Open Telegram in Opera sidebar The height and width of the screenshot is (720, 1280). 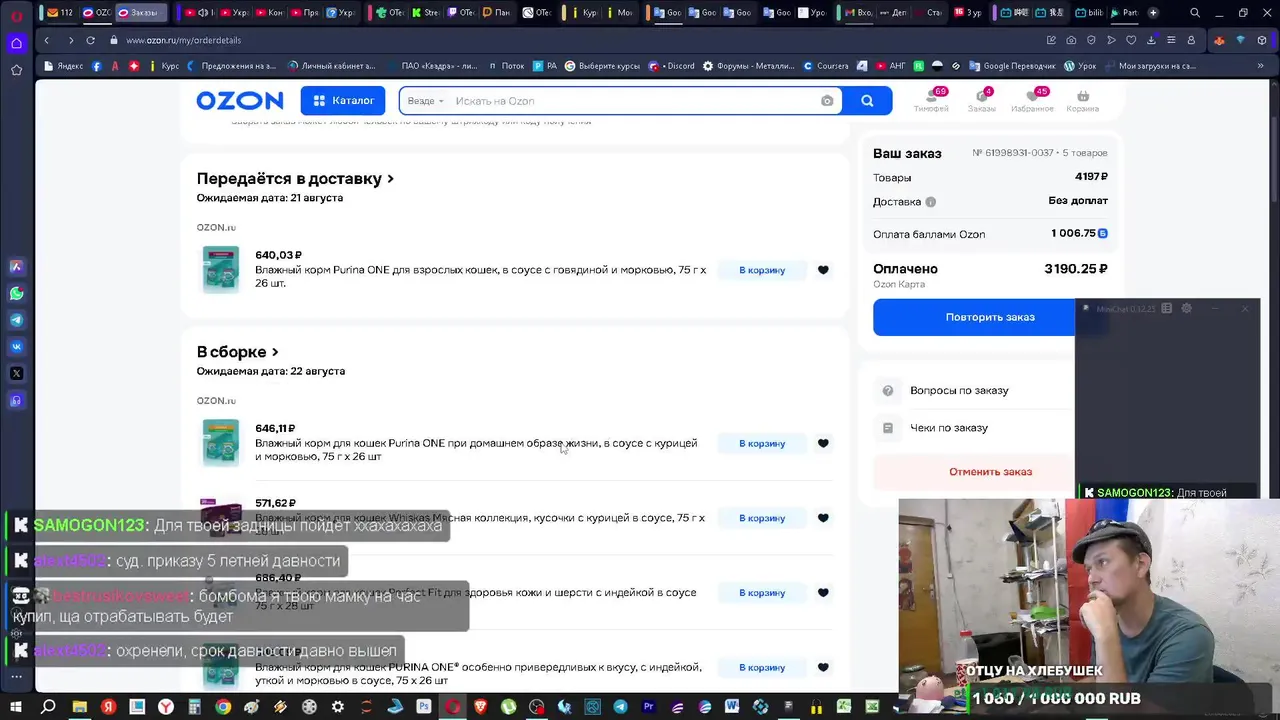(x=16, y=320)
